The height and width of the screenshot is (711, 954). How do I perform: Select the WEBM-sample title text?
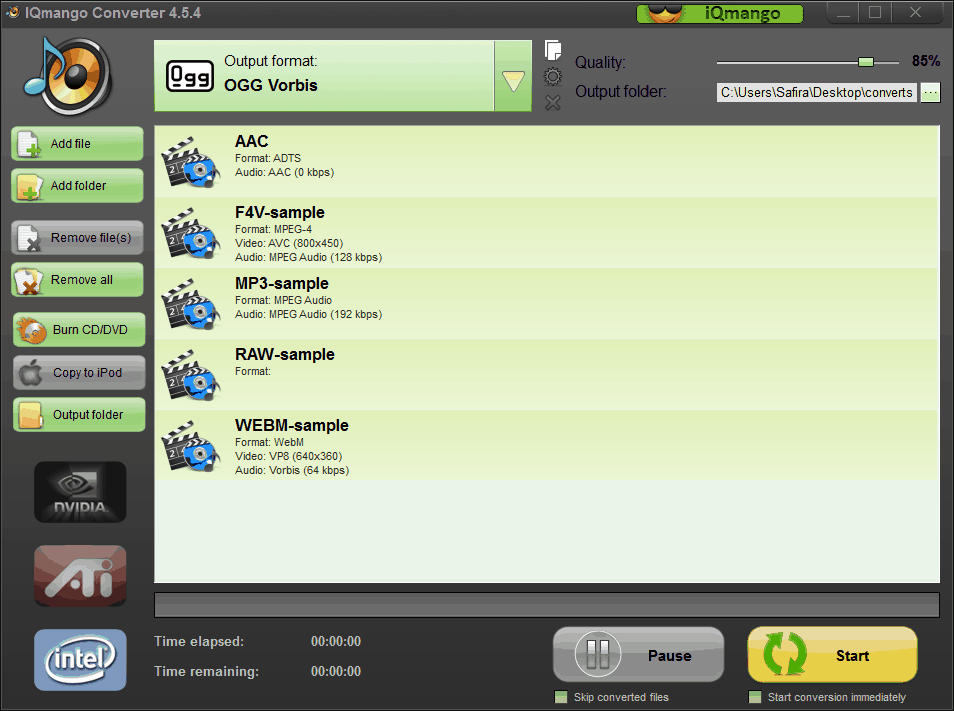292,426
